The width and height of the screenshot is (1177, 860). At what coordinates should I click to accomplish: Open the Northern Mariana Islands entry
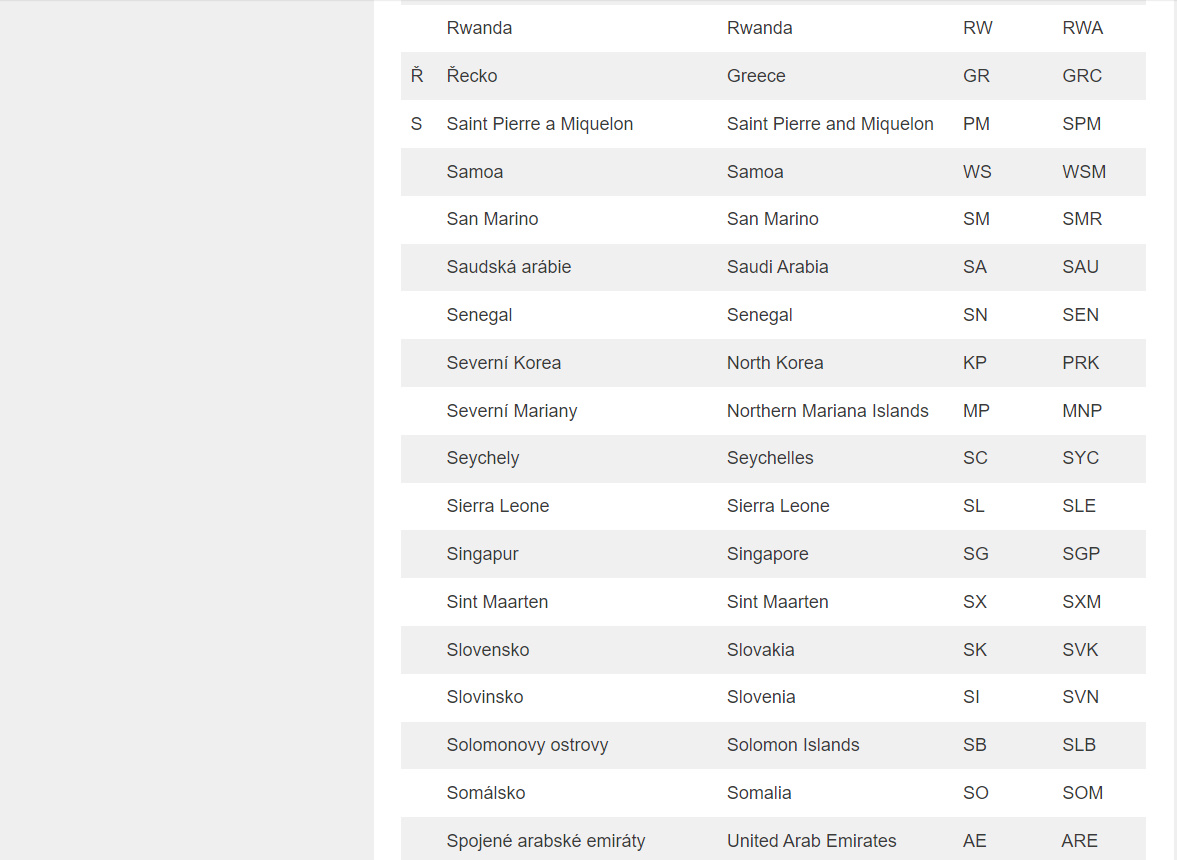(x=827, y=411)
